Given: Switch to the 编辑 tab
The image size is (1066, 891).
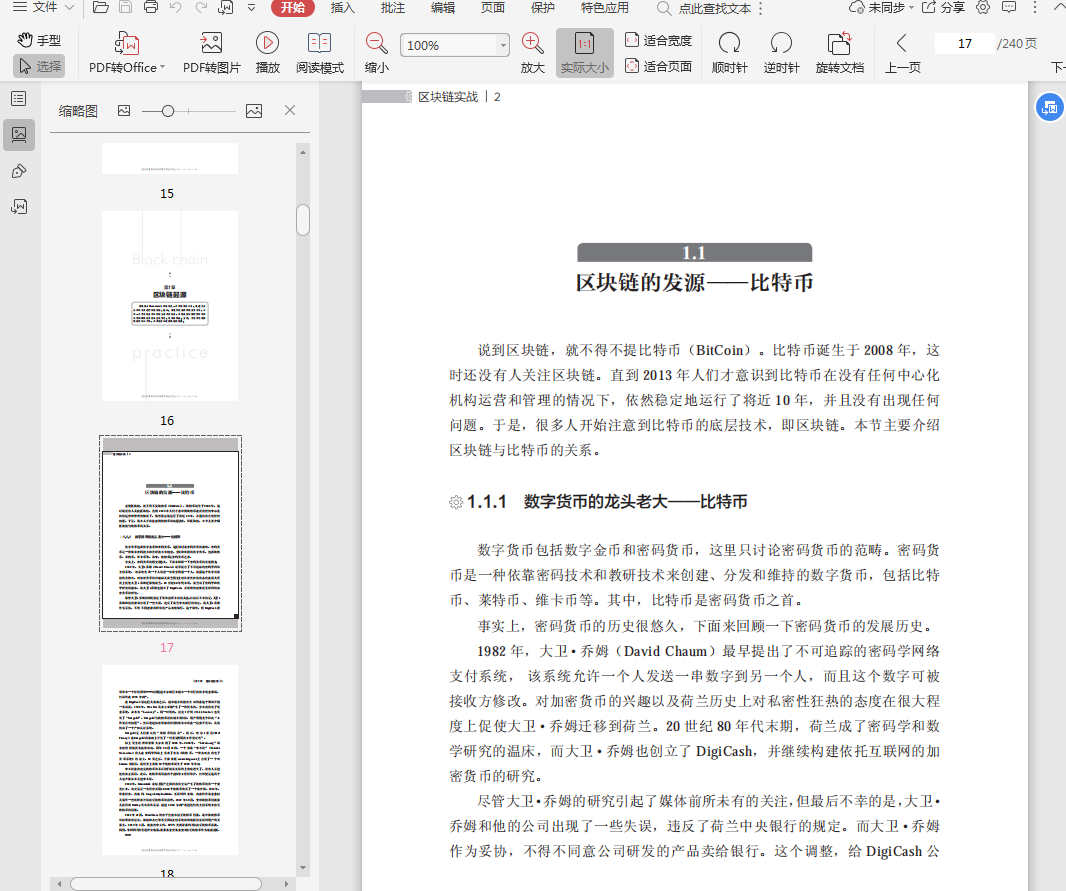Looking at the screenshot, I should [x=443, y=7].
